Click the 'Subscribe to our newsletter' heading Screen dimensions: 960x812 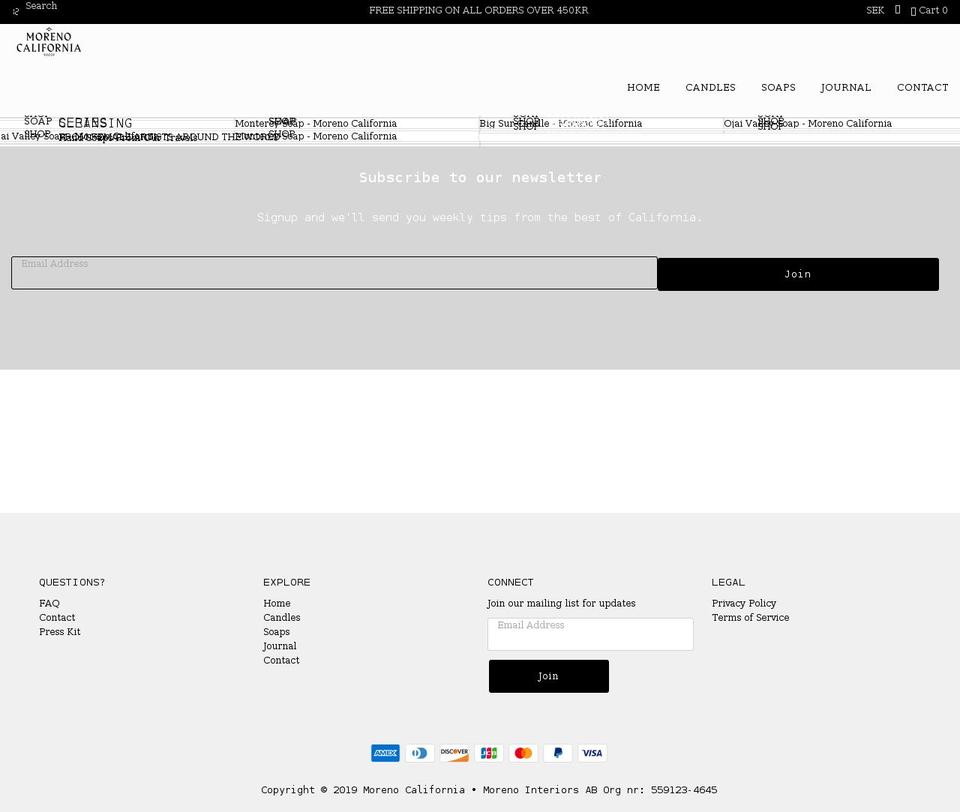coord(480,178)
